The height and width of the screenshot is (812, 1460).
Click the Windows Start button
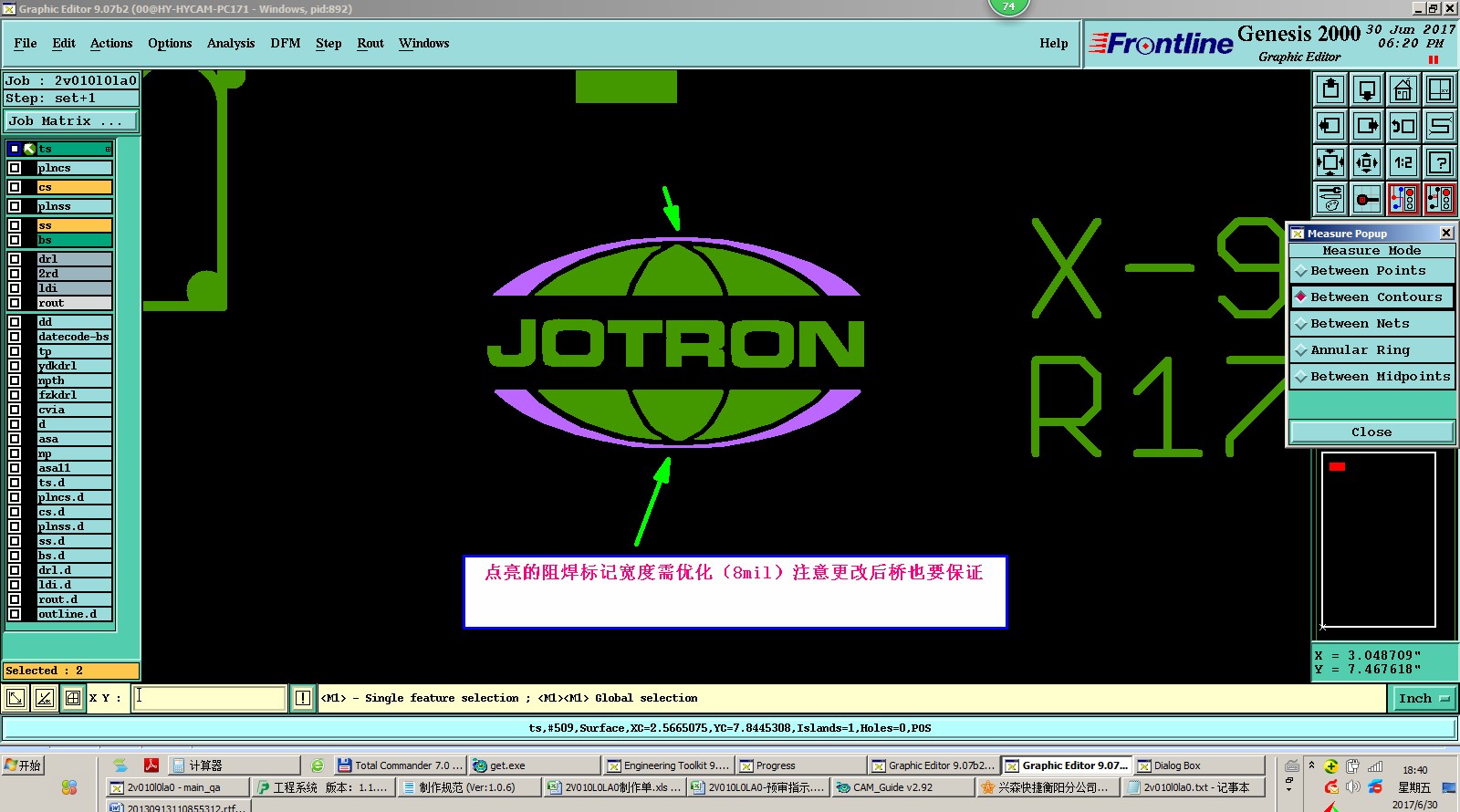(x=23, y=765)
